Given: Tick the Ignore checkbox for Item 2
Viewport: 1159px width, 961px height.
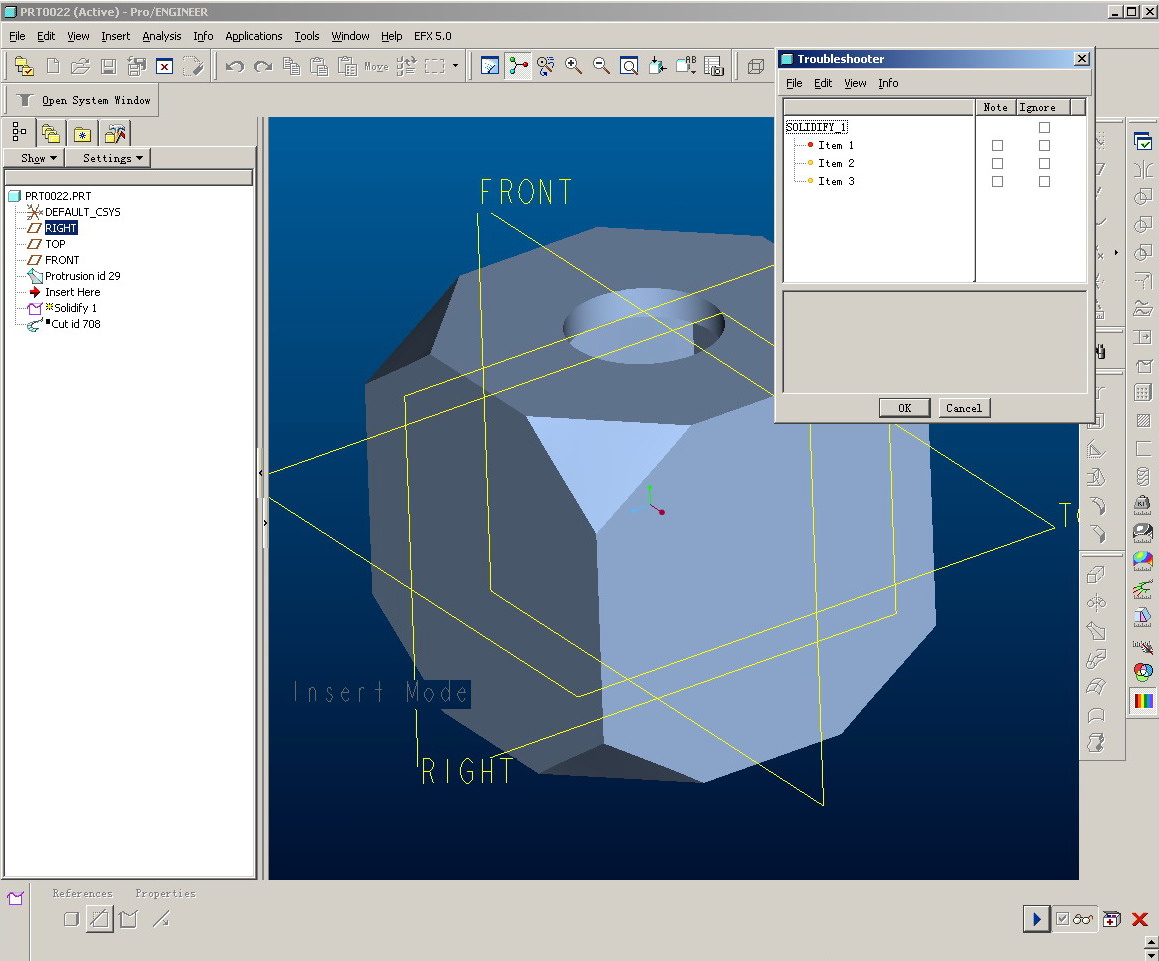Looking at the screenshot, I should tap(1044, 163).
